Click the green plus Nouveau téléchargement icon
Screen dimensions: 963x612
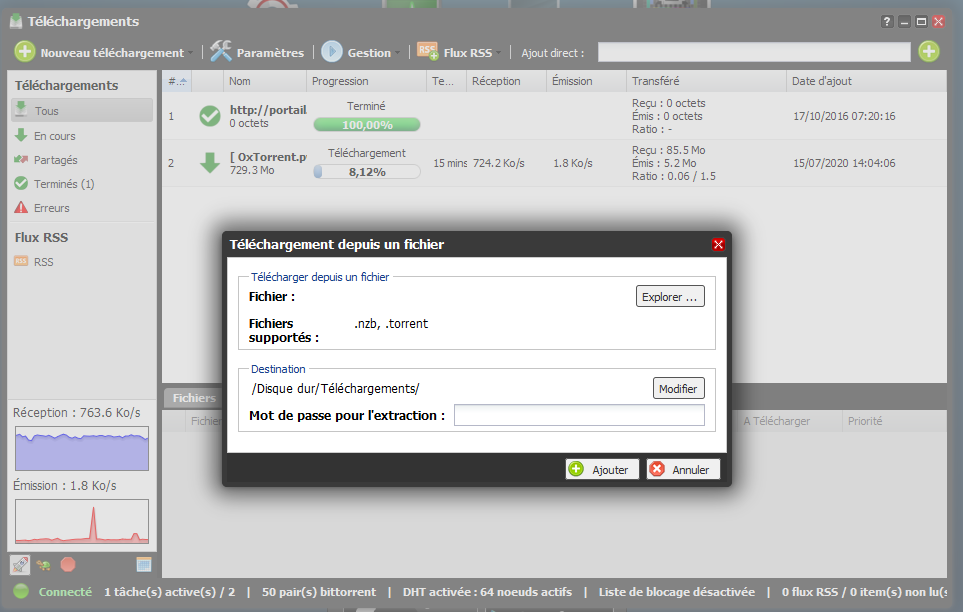click(x=25, y=52)
